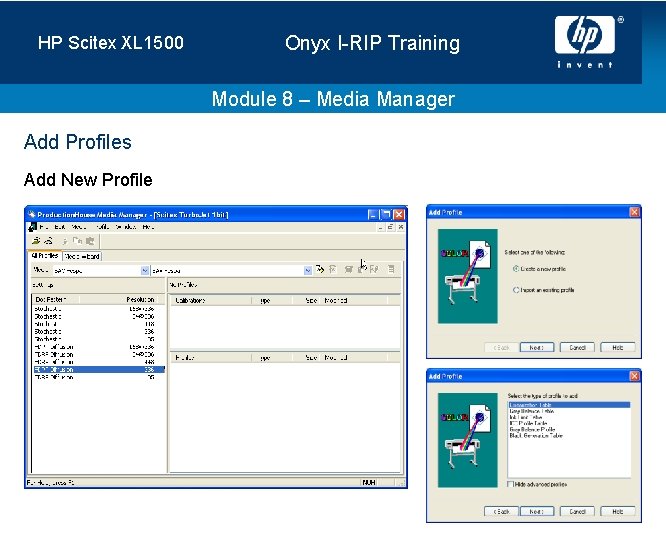Click Cancel in the profile type list dialog
This screenshot has height=539, width=666.
coord(577,511)
